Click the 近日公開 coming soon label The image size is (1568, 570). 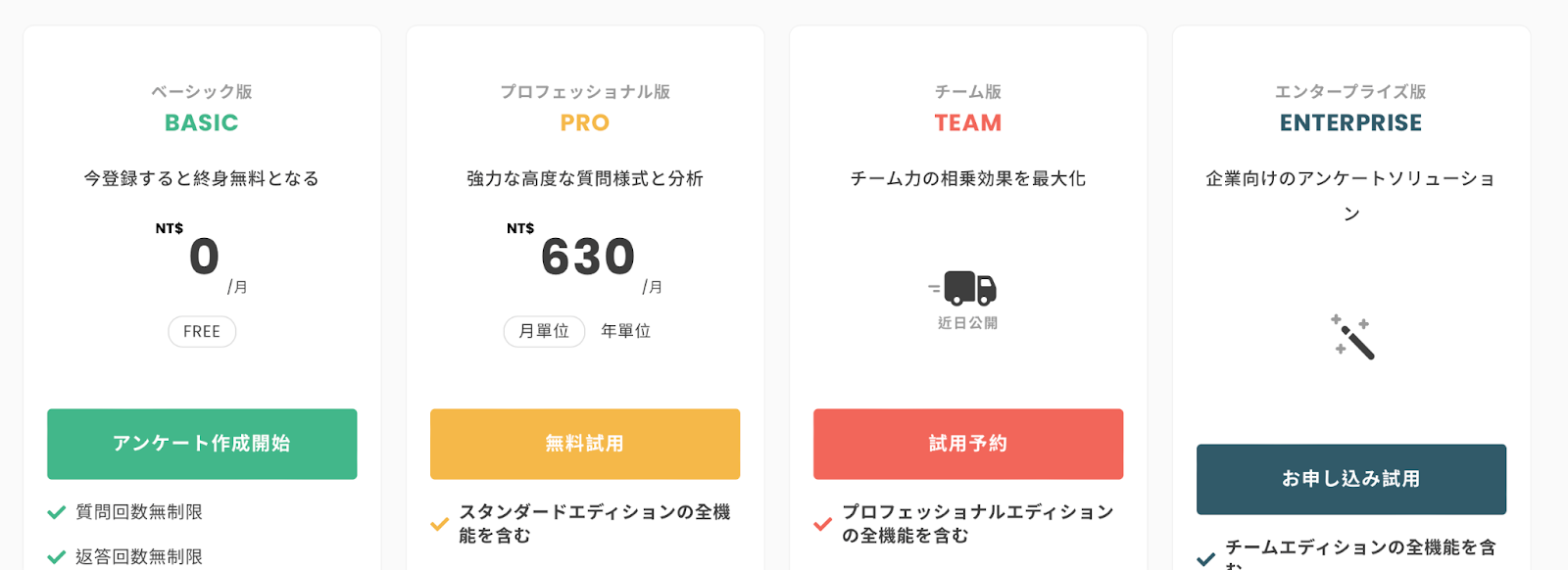coord(967,322)
